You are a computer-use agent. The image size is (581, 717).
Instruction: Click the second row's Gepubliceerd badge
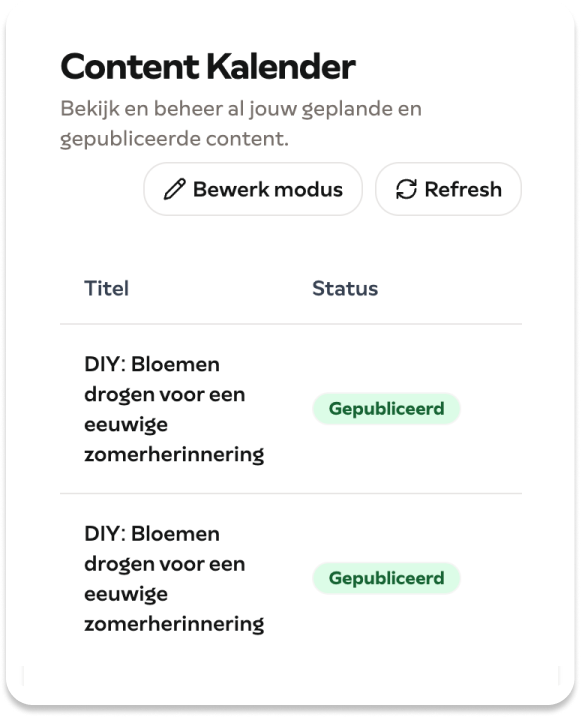pyautogui.click(x=386, y=578)
